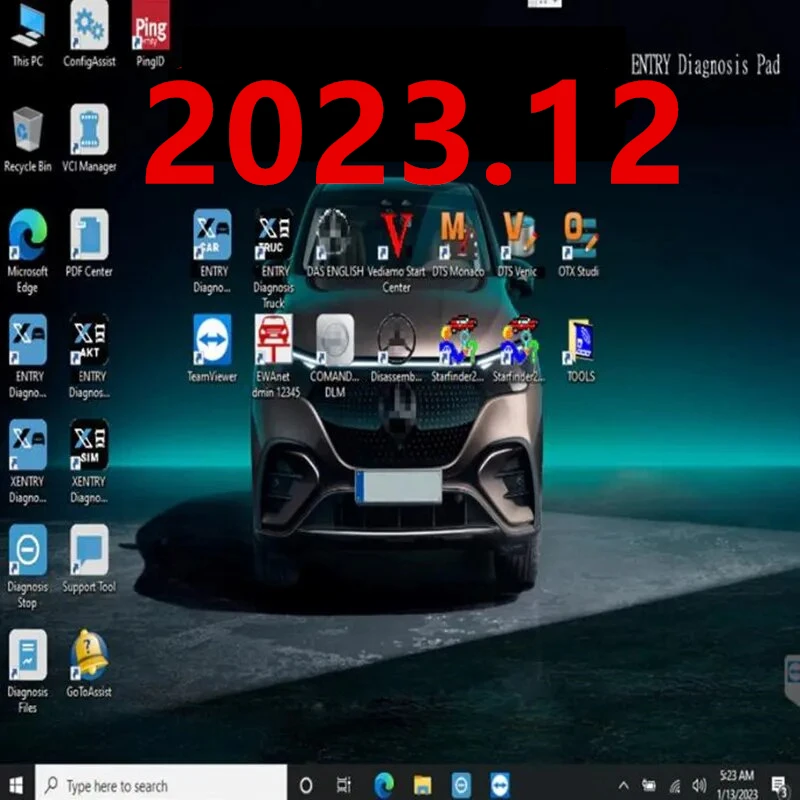Screen dimensions: 800x800
Task: Launch the Disassemb... shortcut
Action: click(396, 348)
